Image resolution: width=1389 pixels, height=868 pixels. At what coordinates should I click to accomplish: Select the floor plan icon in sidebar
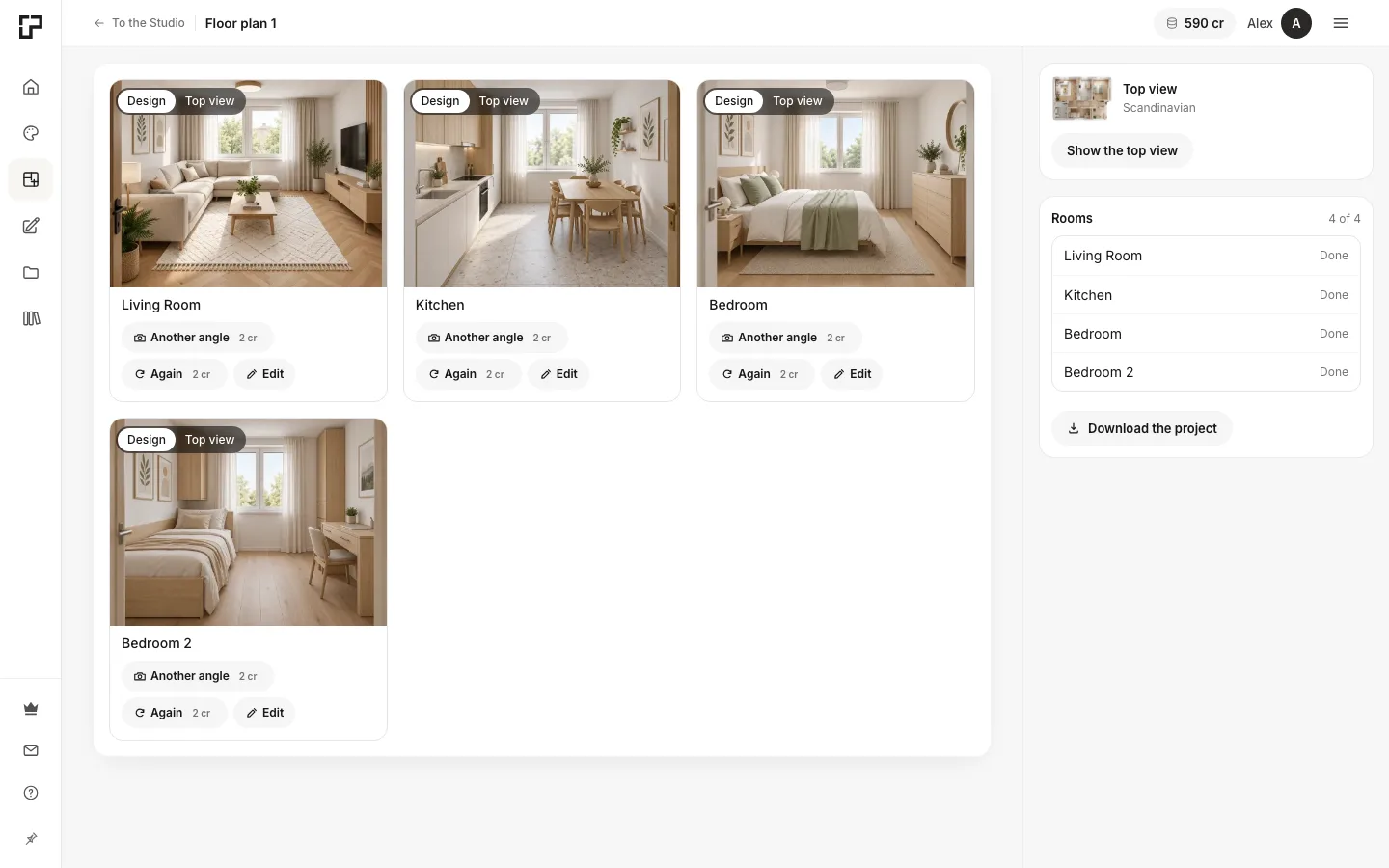pos(31,179)
